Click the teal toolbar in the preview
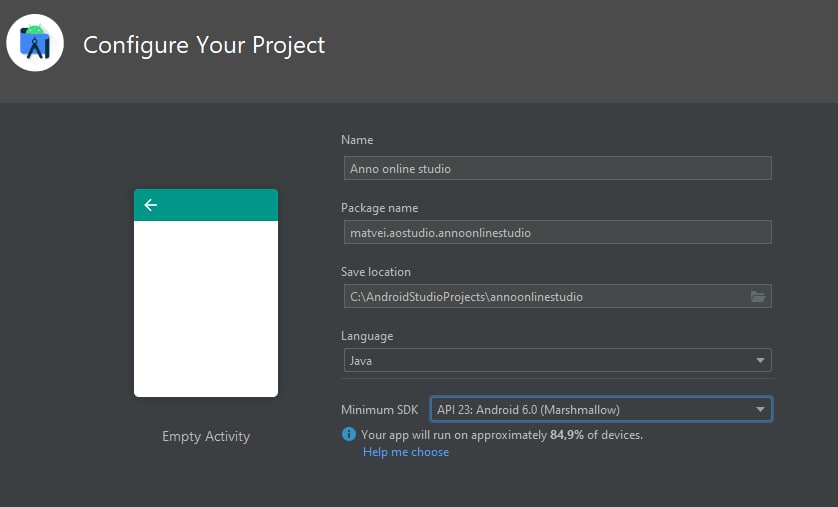838x507 pixels. tap(206, 205)
